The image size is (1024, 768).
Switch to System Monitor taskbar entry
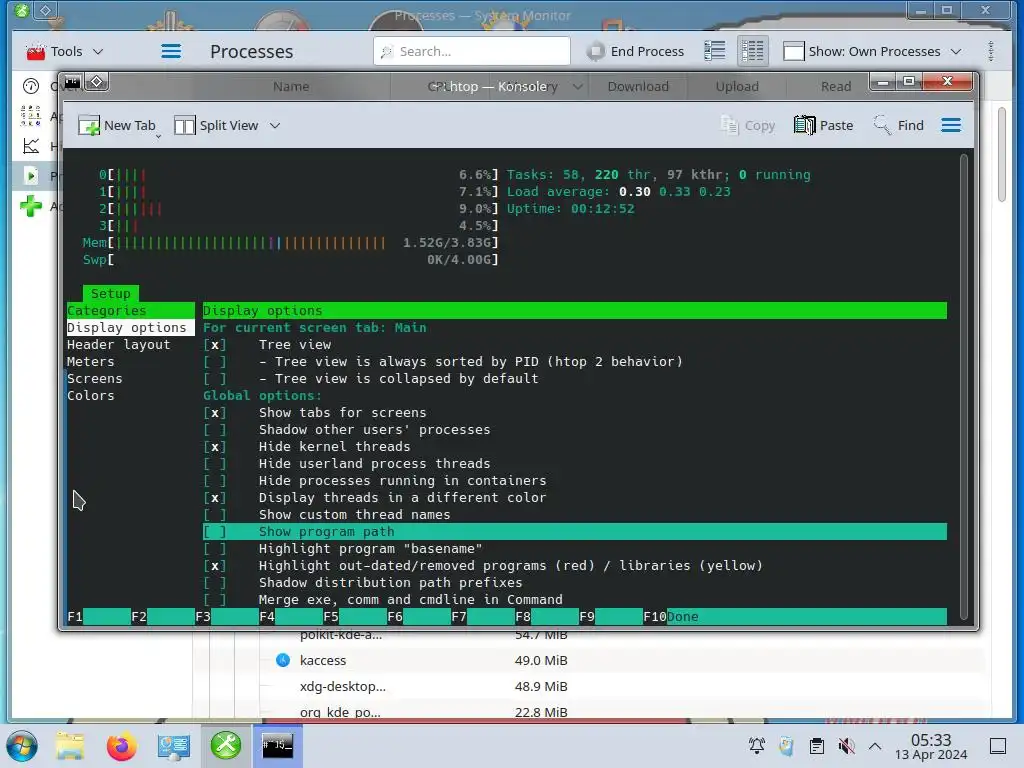pos(225,746)
